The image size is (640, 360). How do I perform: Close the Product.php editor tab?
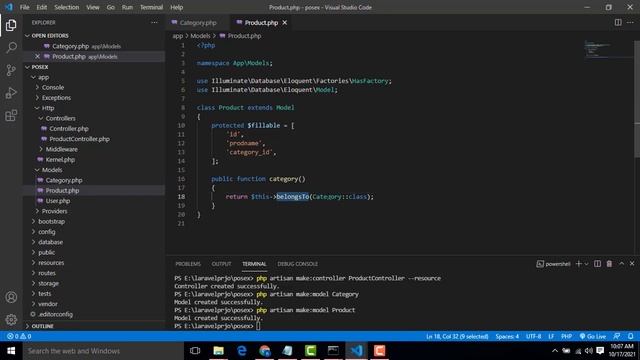tap(284, 22)
